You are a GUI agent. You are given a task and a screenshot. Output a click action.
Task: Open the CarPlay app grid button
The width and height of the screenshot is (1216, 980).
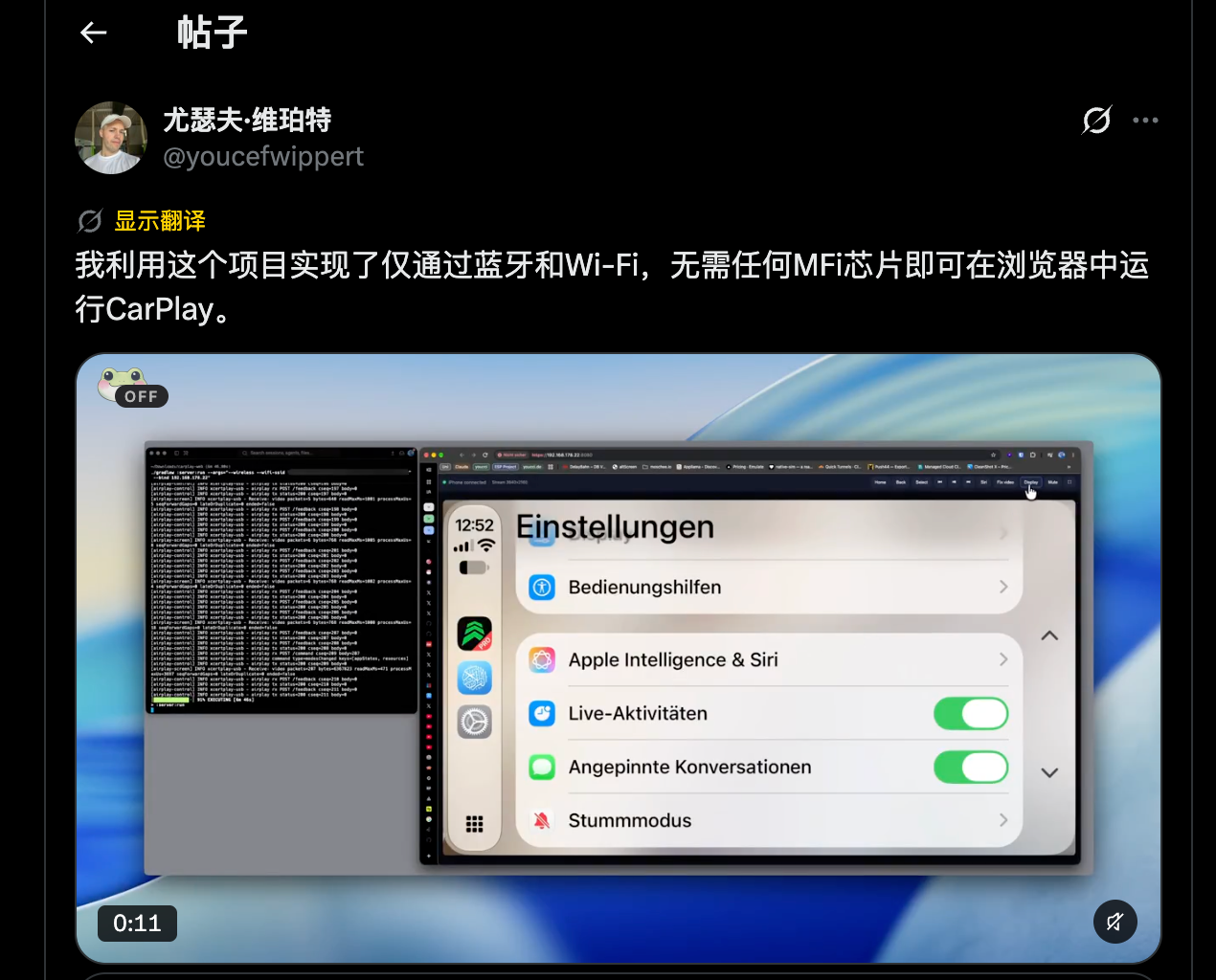coord(474,824)
